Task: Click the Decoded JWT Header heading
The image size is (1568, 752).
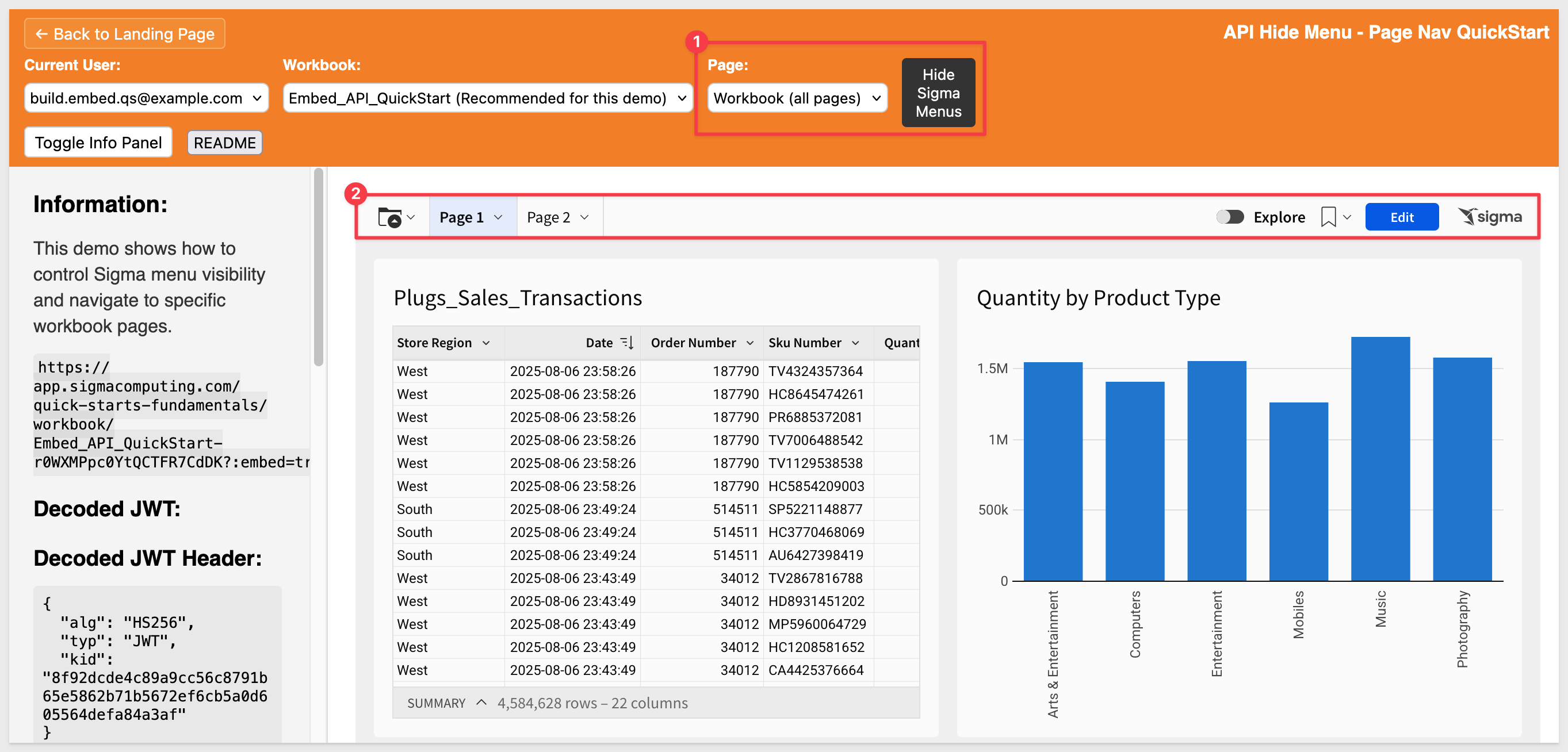Action: click(x=147, y=558)
